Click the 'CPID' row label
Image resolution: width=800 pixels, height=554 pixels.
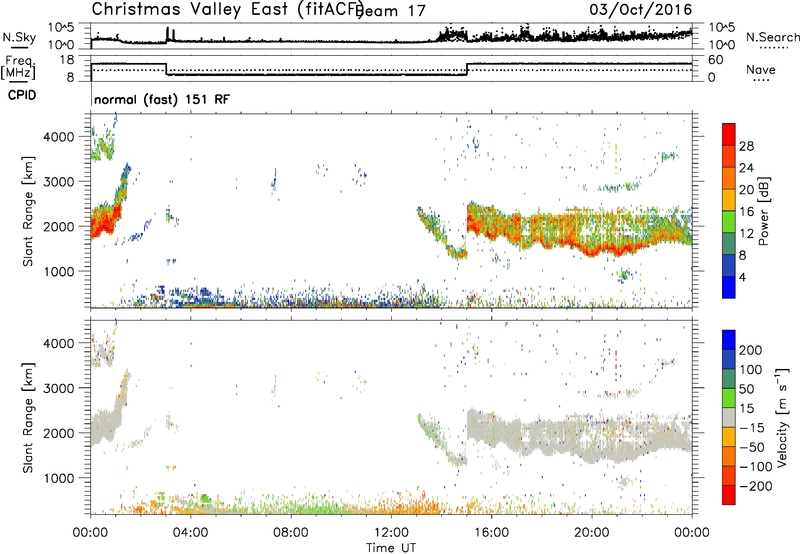click(x=22, y=95)
